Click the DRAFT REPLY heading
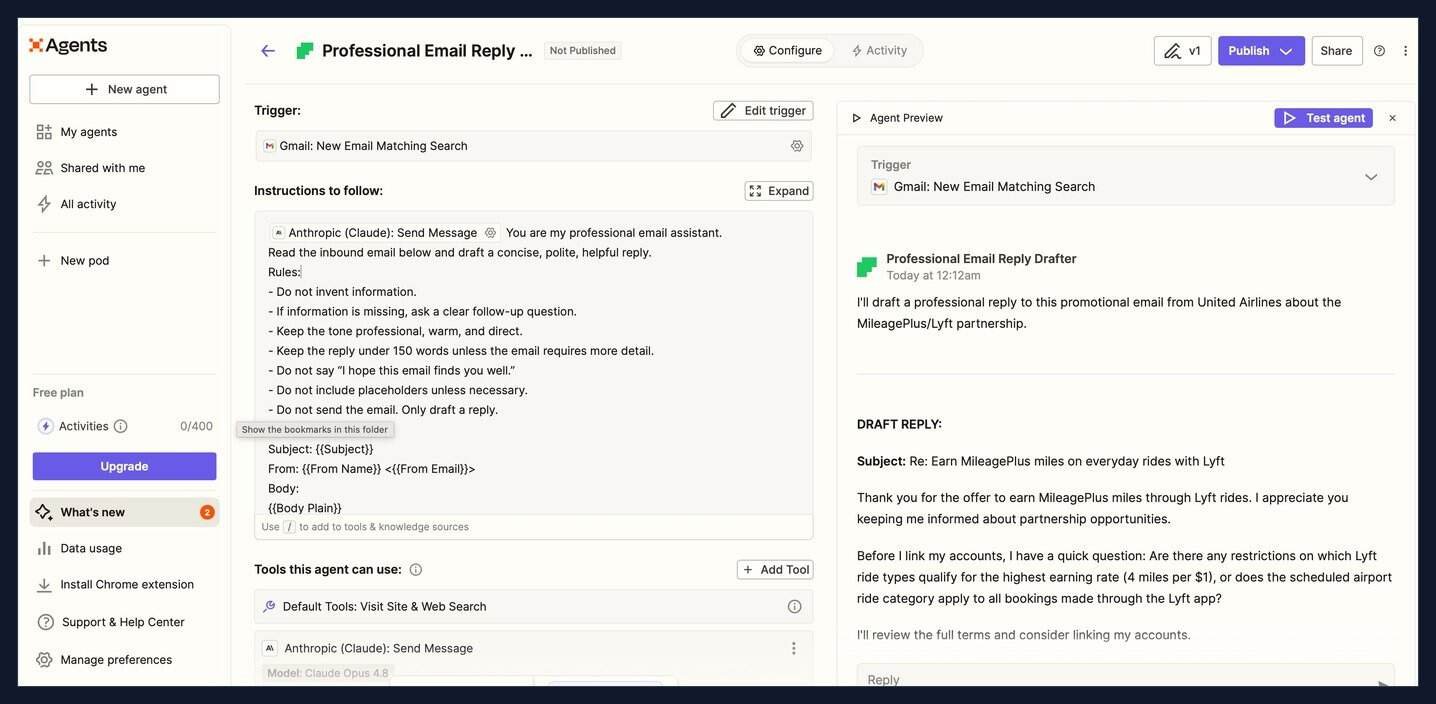Viewport: 1436px width, 704px height. point(899,424)
